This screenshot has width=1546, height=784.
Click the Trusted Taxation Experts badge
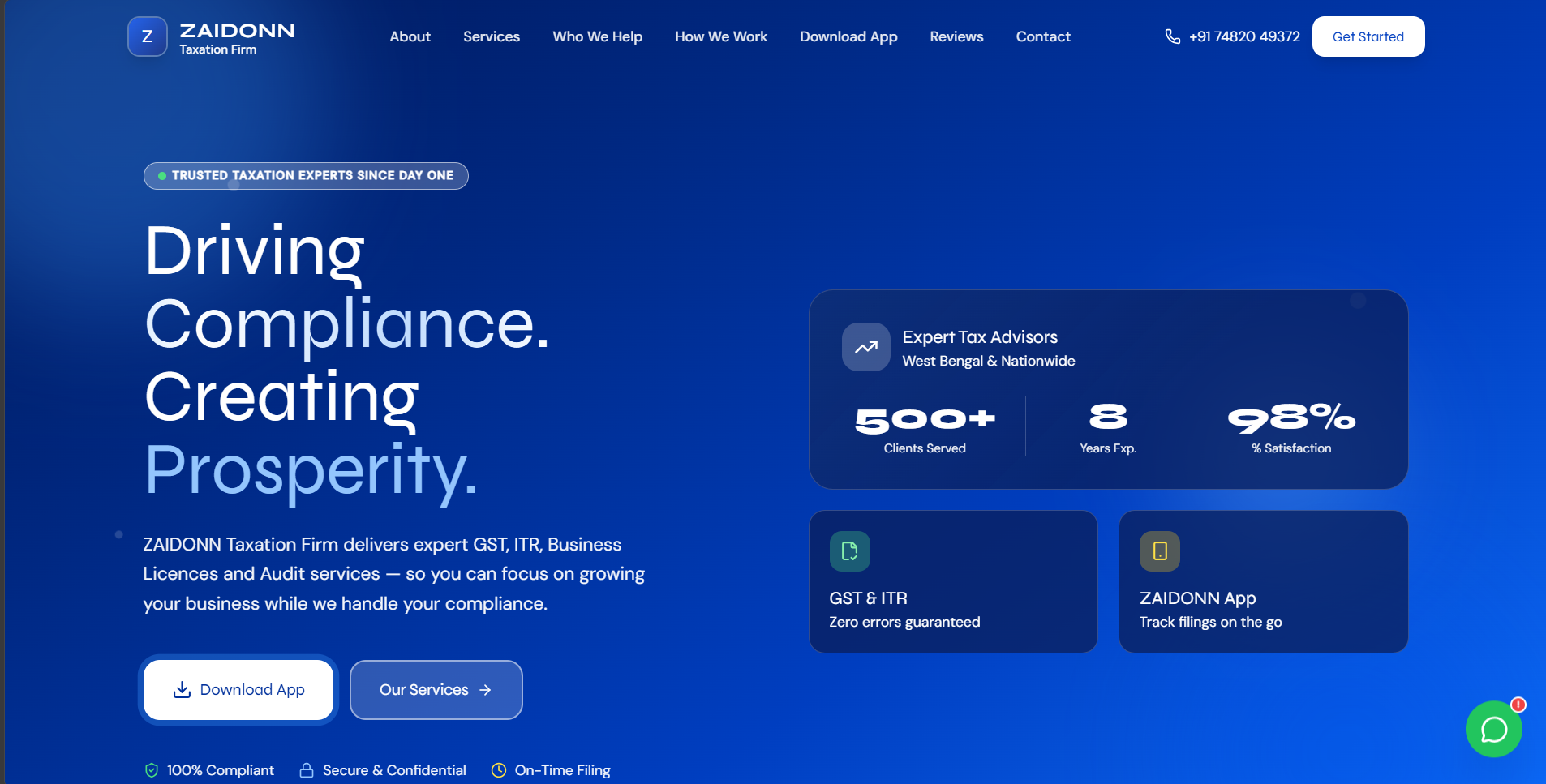tap(306, 176)
